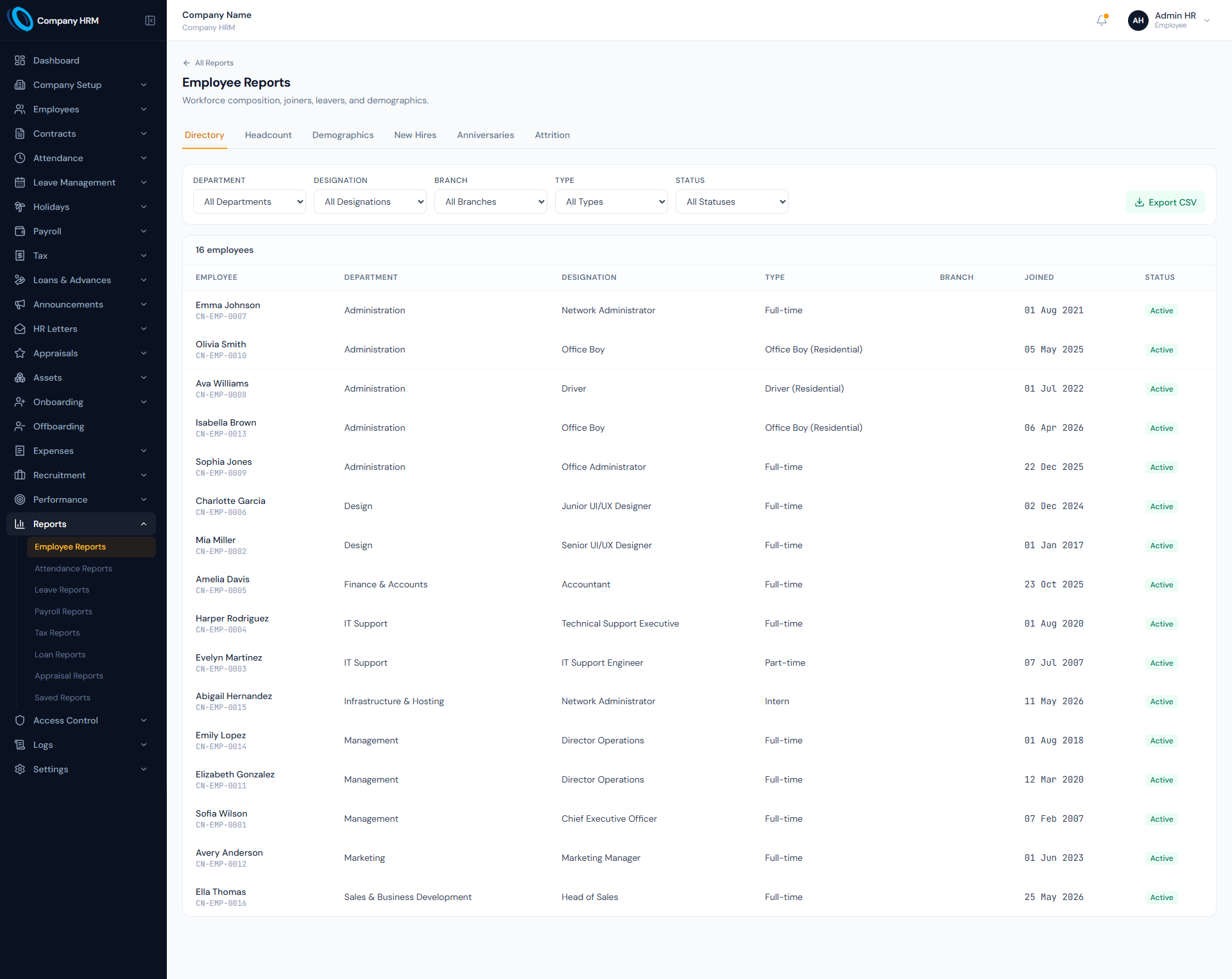
Task: Click the Onboarding user-plus icon
Action: click(x=20, y=402)
